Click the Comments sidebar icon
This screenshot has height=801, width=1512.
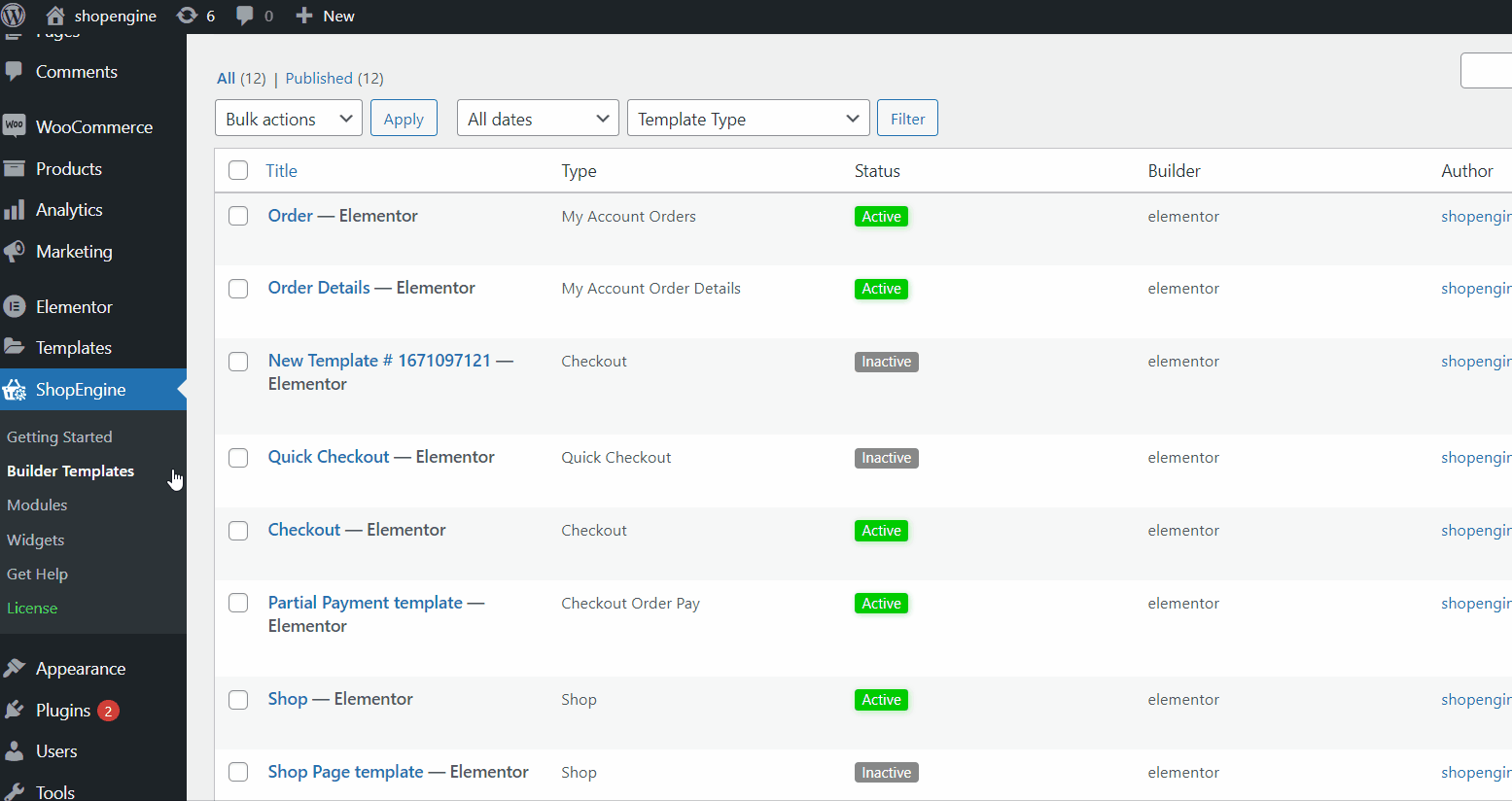(x=14, y=72)
